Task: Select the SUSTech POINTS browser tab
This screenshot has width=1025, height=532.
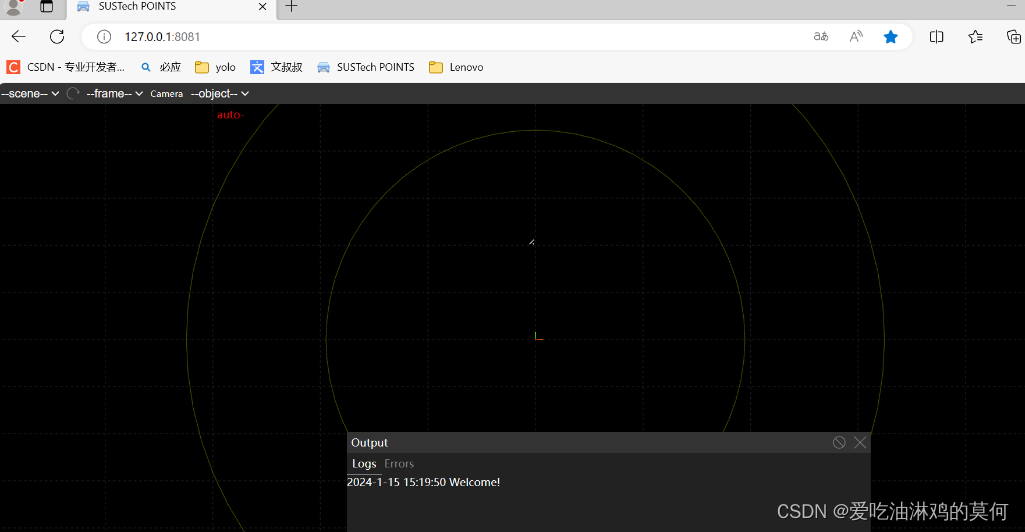Action: [x=171, y=7]
